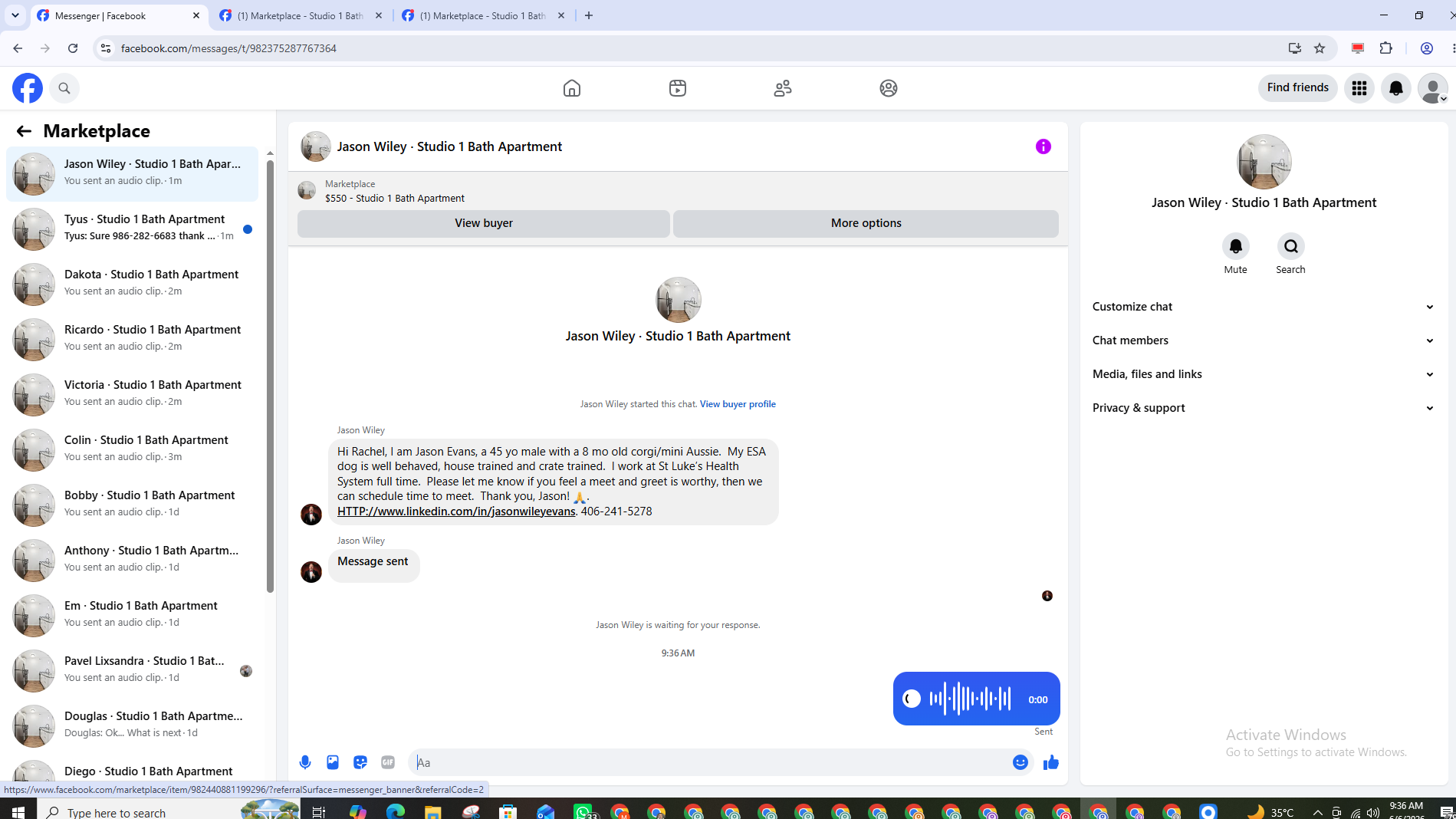Image resolution: width=1456 pixels, height=819 pixels.
Task: Open the Bobby Studio 1 Bath chat
Action: [133, 505]
